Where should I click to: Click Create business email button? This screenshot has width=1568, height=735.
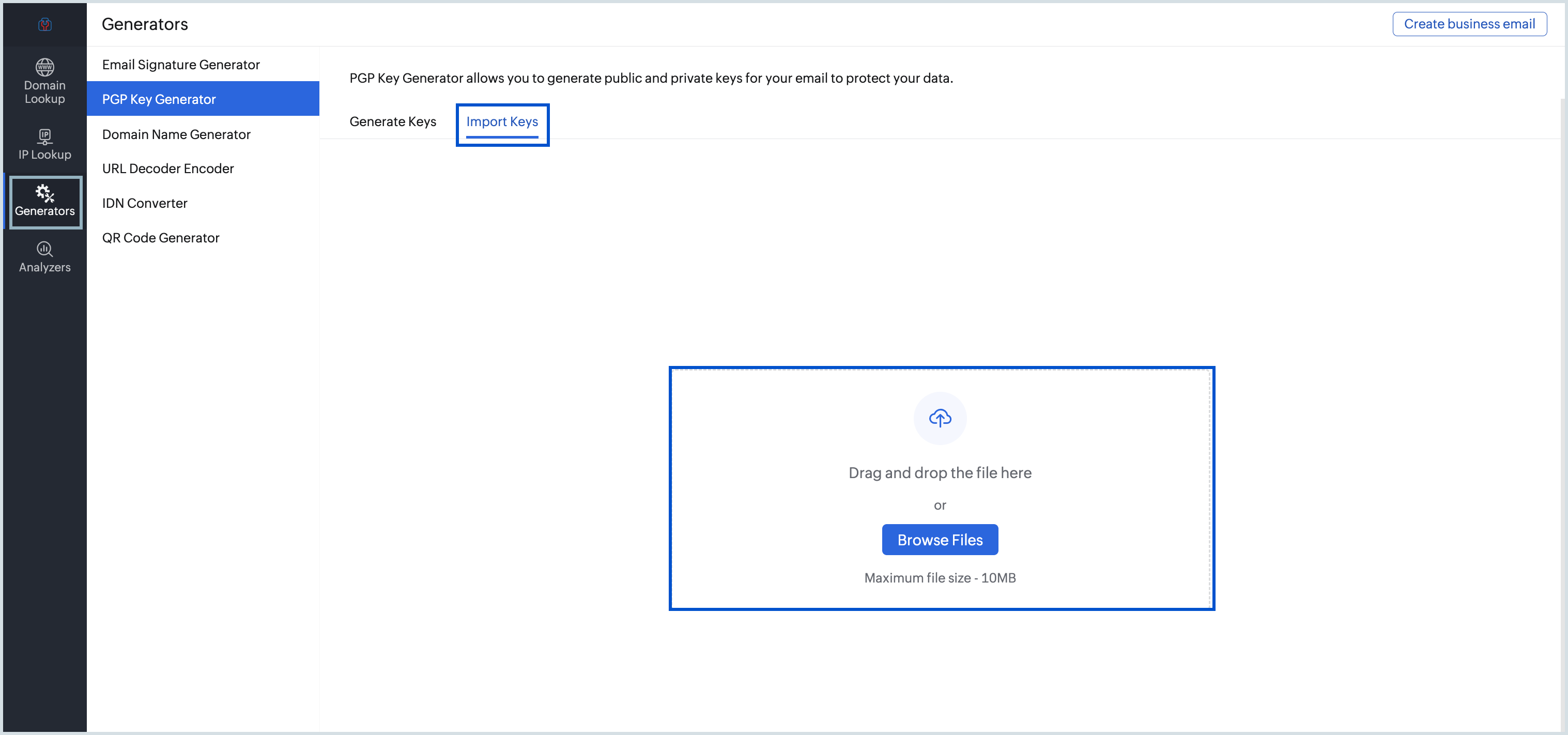(x=1469, y=24)
